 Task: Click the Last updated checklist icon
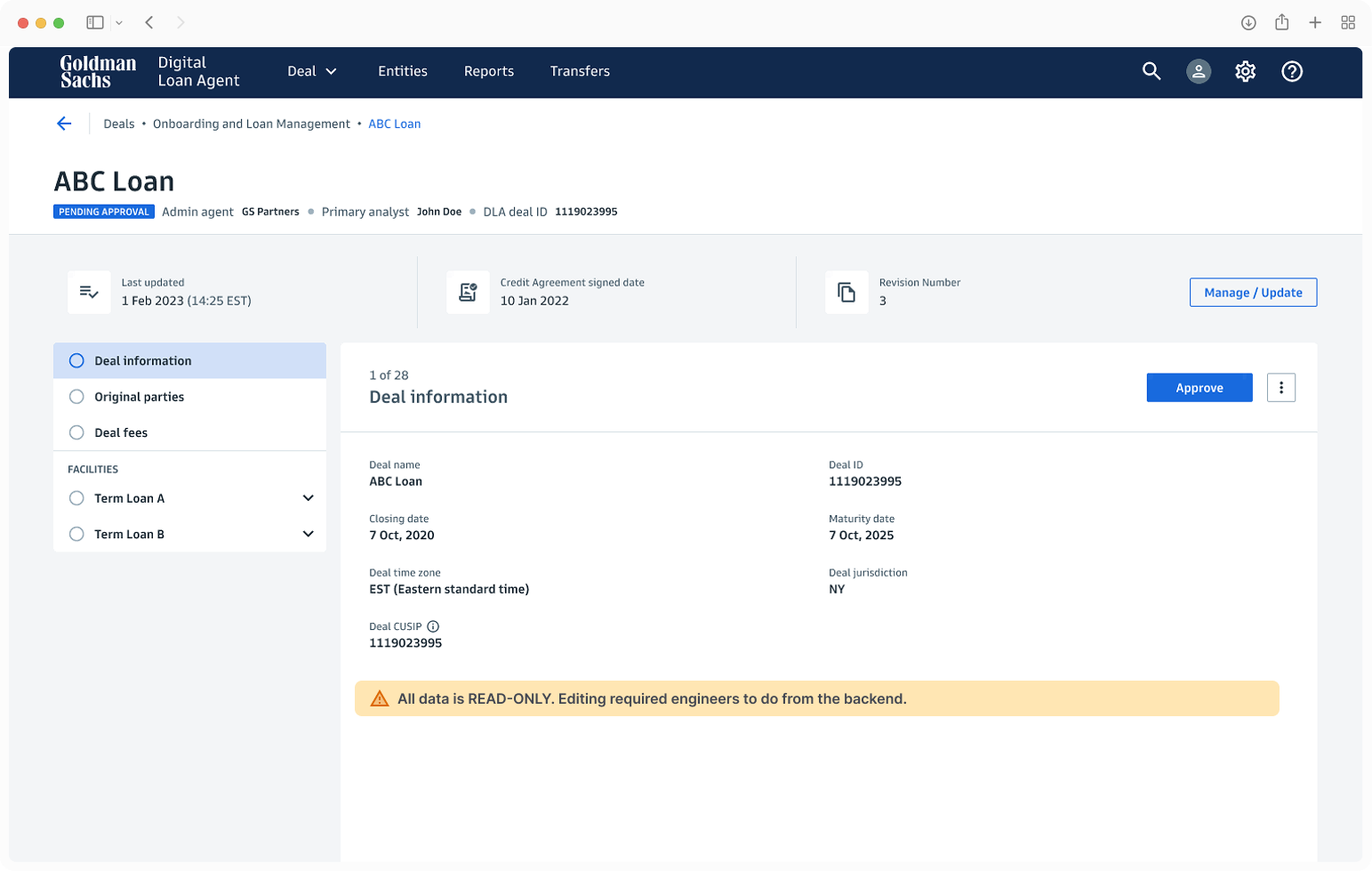pyautogui.click(x=89, y=292)
